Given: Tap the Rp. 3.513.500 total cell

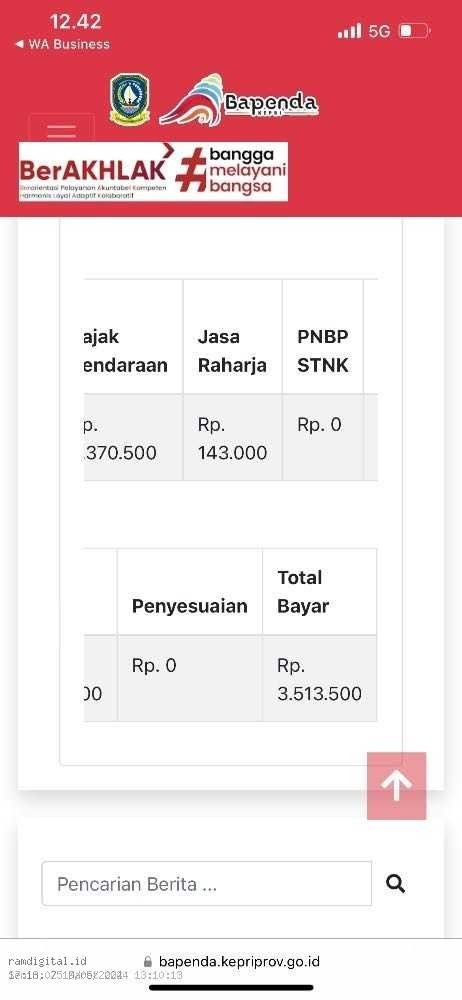Looking at the screenshot, I should pos(319,679).
